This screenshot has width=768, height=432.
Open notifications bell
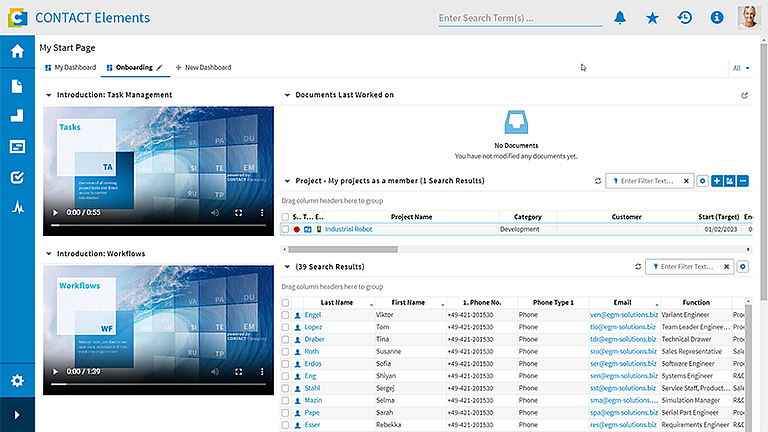tap(620, 18)
